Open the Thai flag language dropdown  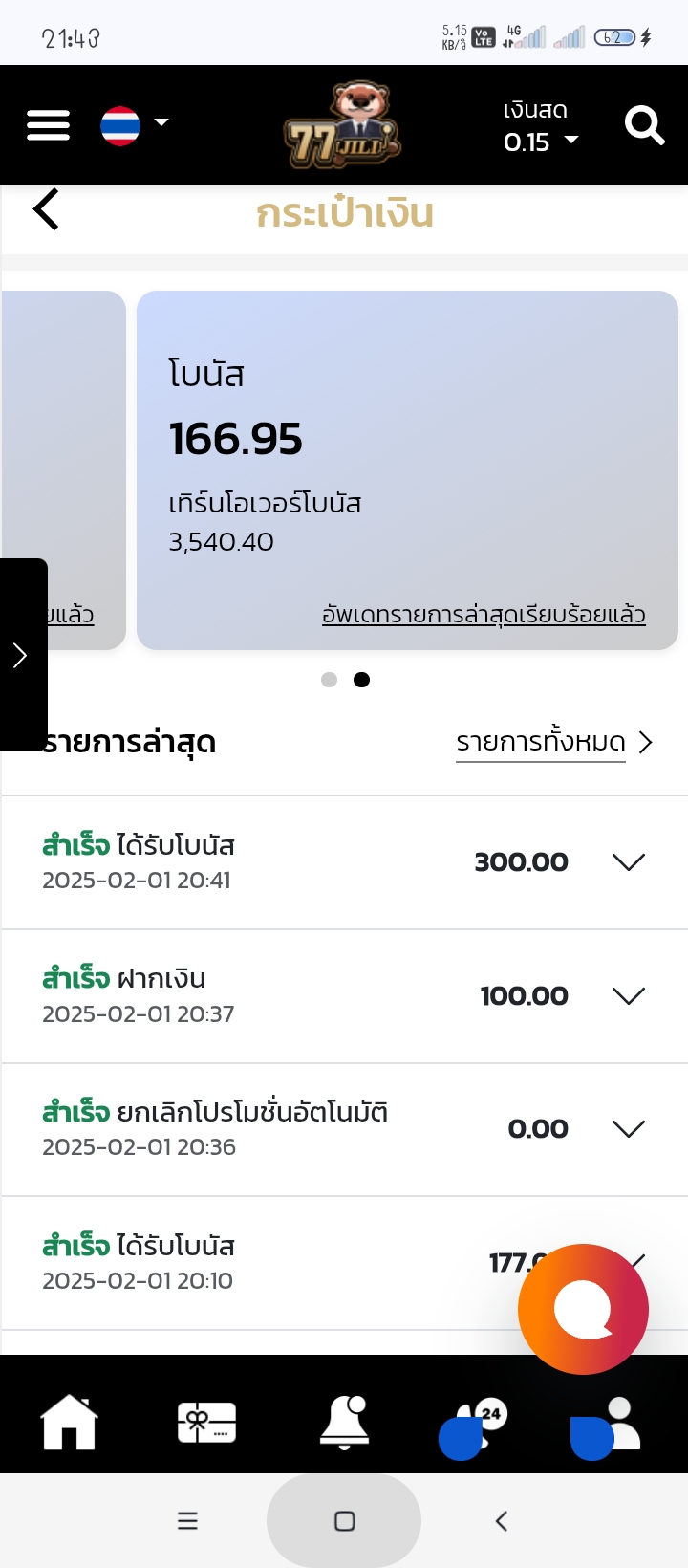(x=134, y=125)
